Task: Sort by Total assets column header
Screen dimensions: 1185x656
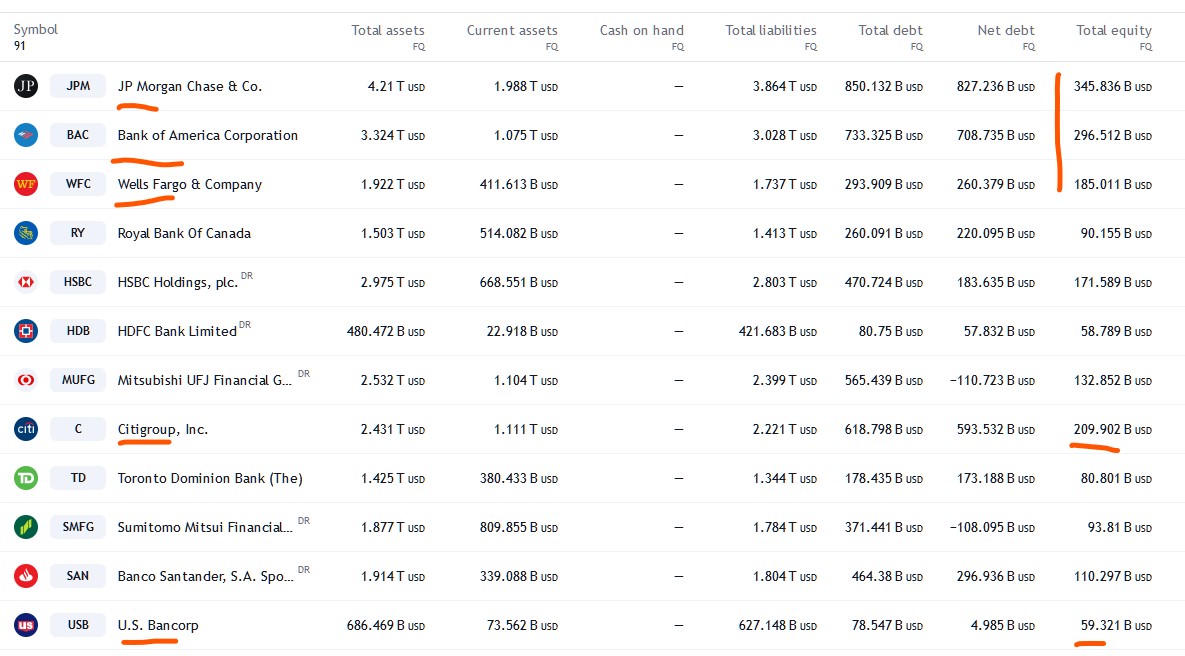Action: pos(387,30)
